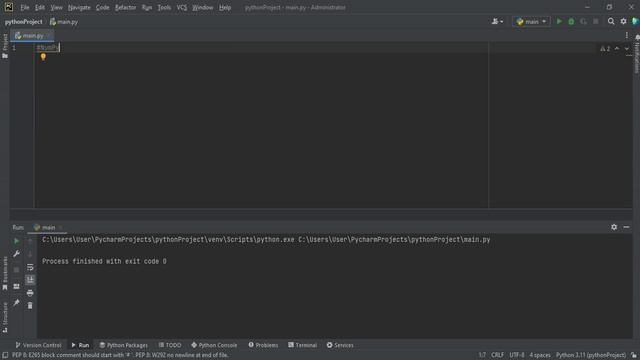Image resolution: width=640 pixels, height=360 pixels.
Task: Pin the Run tab
Action: pos(16,302)
